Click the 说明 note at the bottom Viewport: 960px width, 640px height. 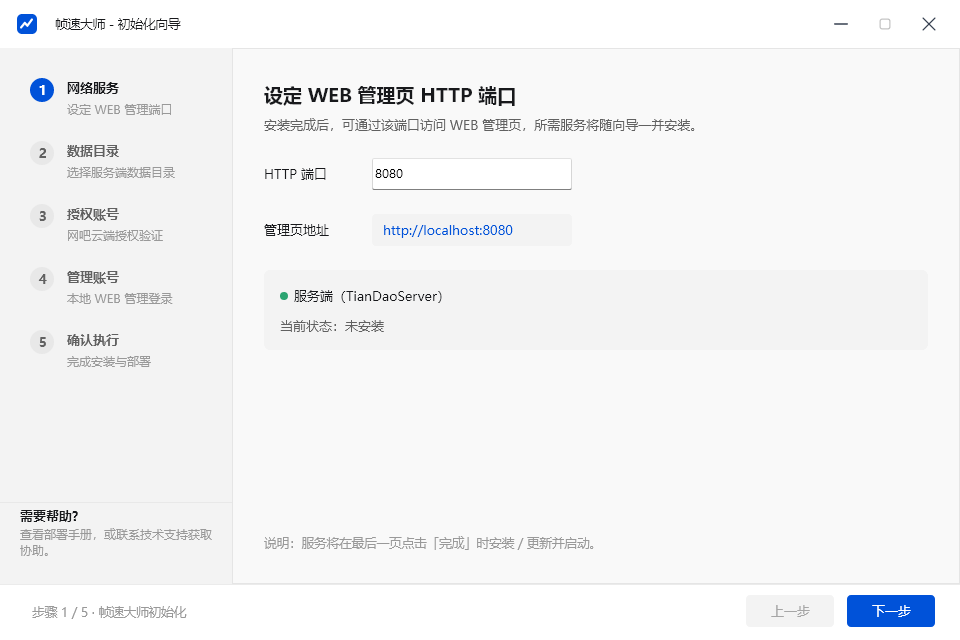click(x=431, y=543)
